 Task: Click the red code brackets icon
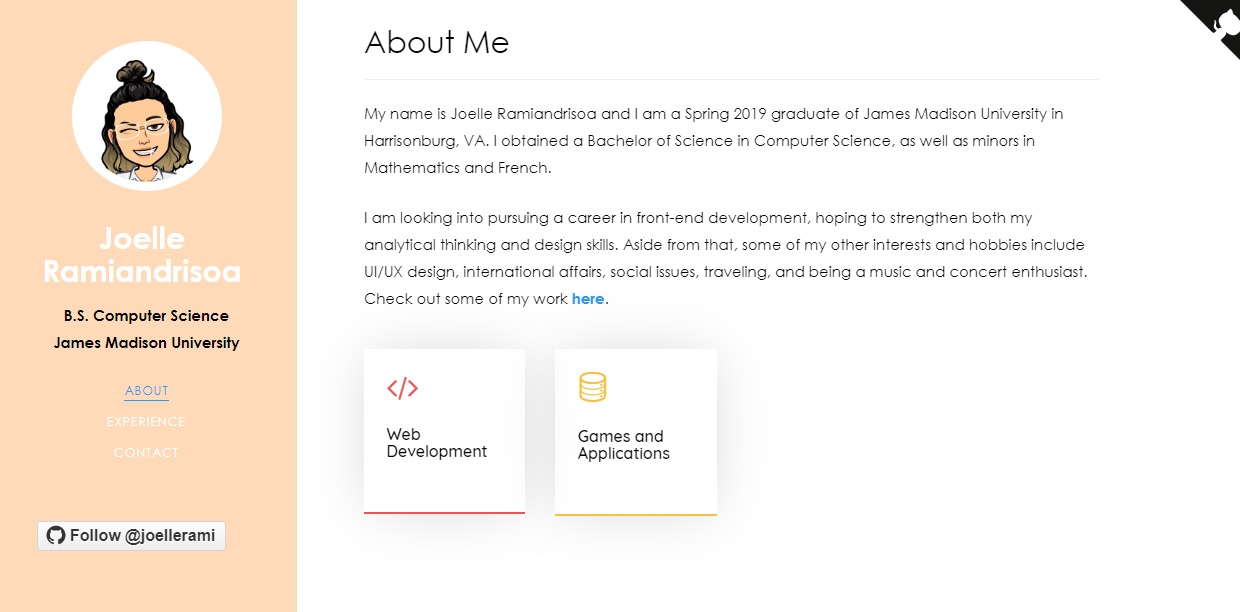(402, 388)
